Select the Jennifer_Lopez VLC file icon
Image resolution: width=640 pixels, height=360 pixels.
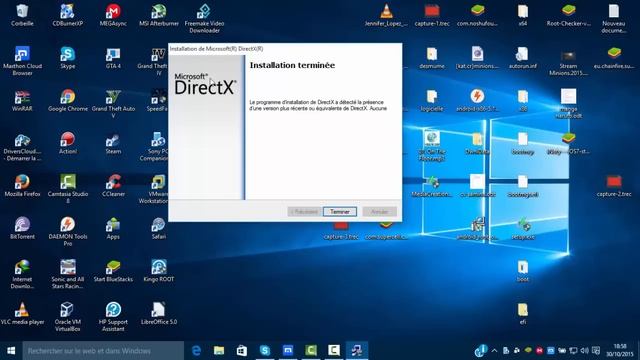[x=386, y=15]
